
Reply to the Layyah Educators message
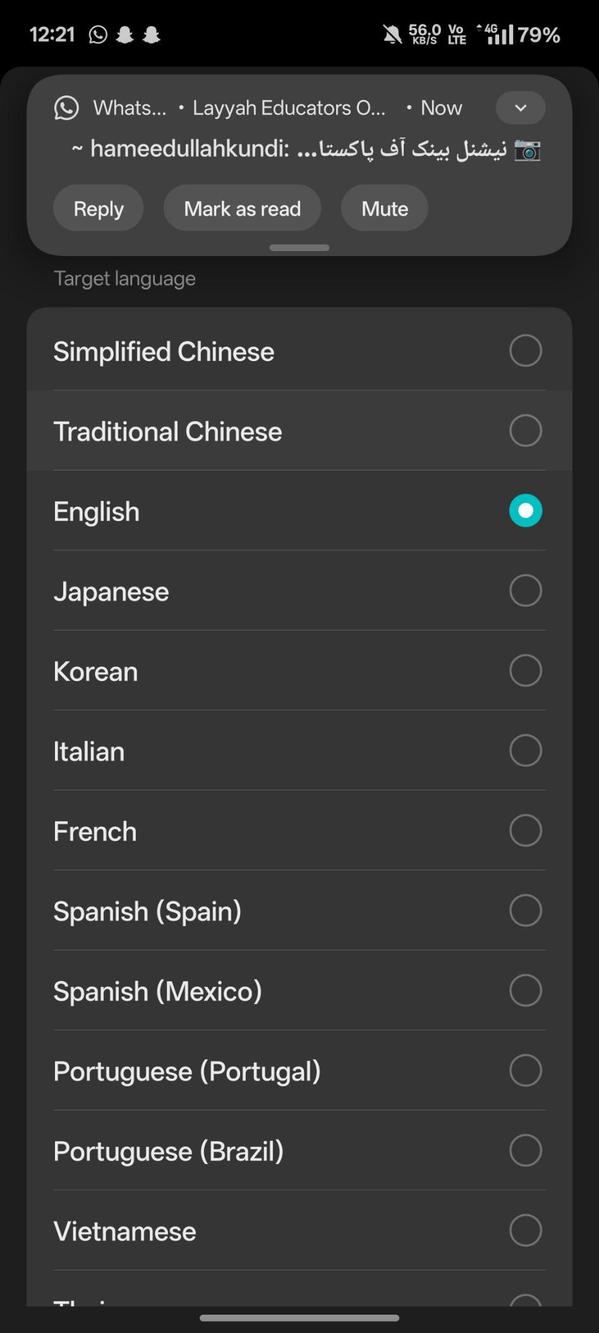click(x=98, y=208)
